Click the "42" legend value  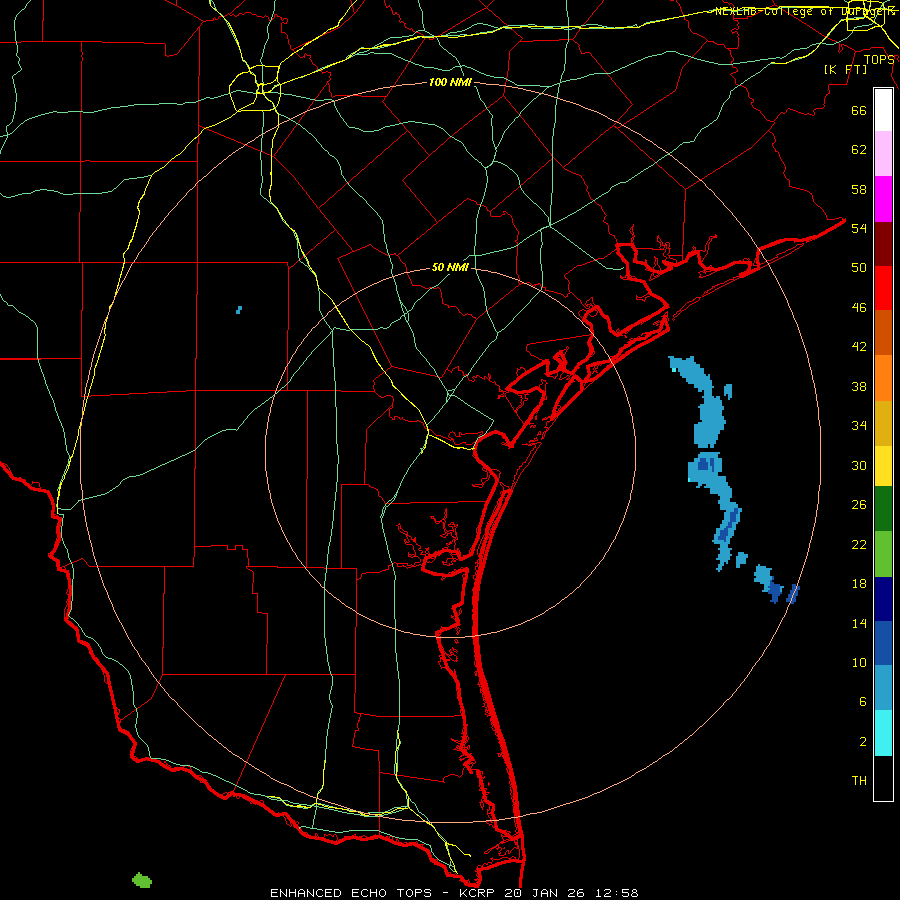point(859,347)
